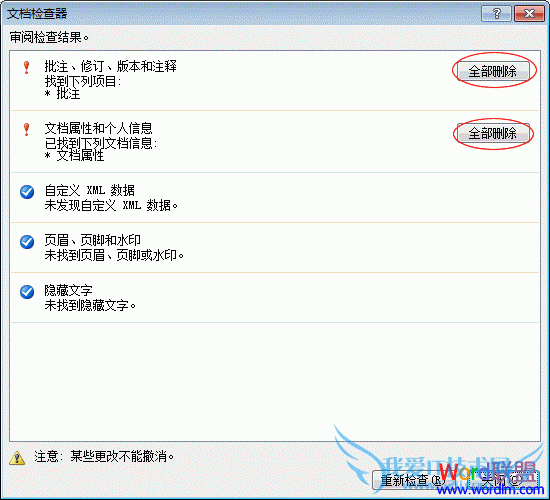The width and height of the screenshot is (550, 500).
Task: Click the 自定义 XML 数据 heading text
Action: (x=89, y=190)
